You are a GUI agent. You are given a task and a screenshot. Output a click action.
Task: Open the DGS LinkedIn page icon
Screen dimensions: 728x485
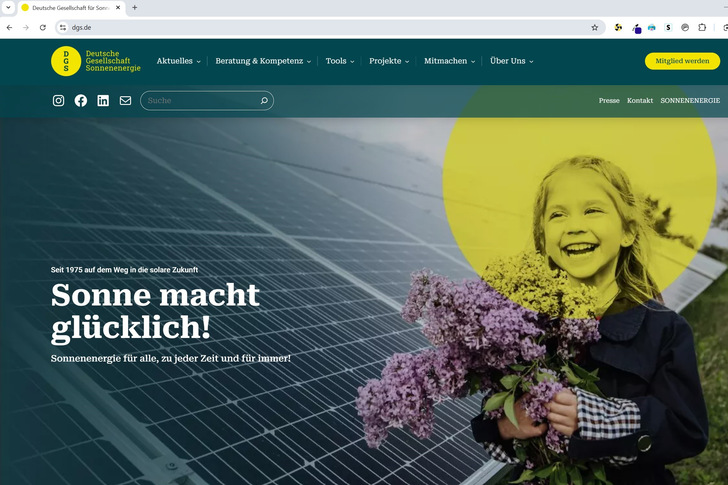pyautogui.click(x=103, y=101)
